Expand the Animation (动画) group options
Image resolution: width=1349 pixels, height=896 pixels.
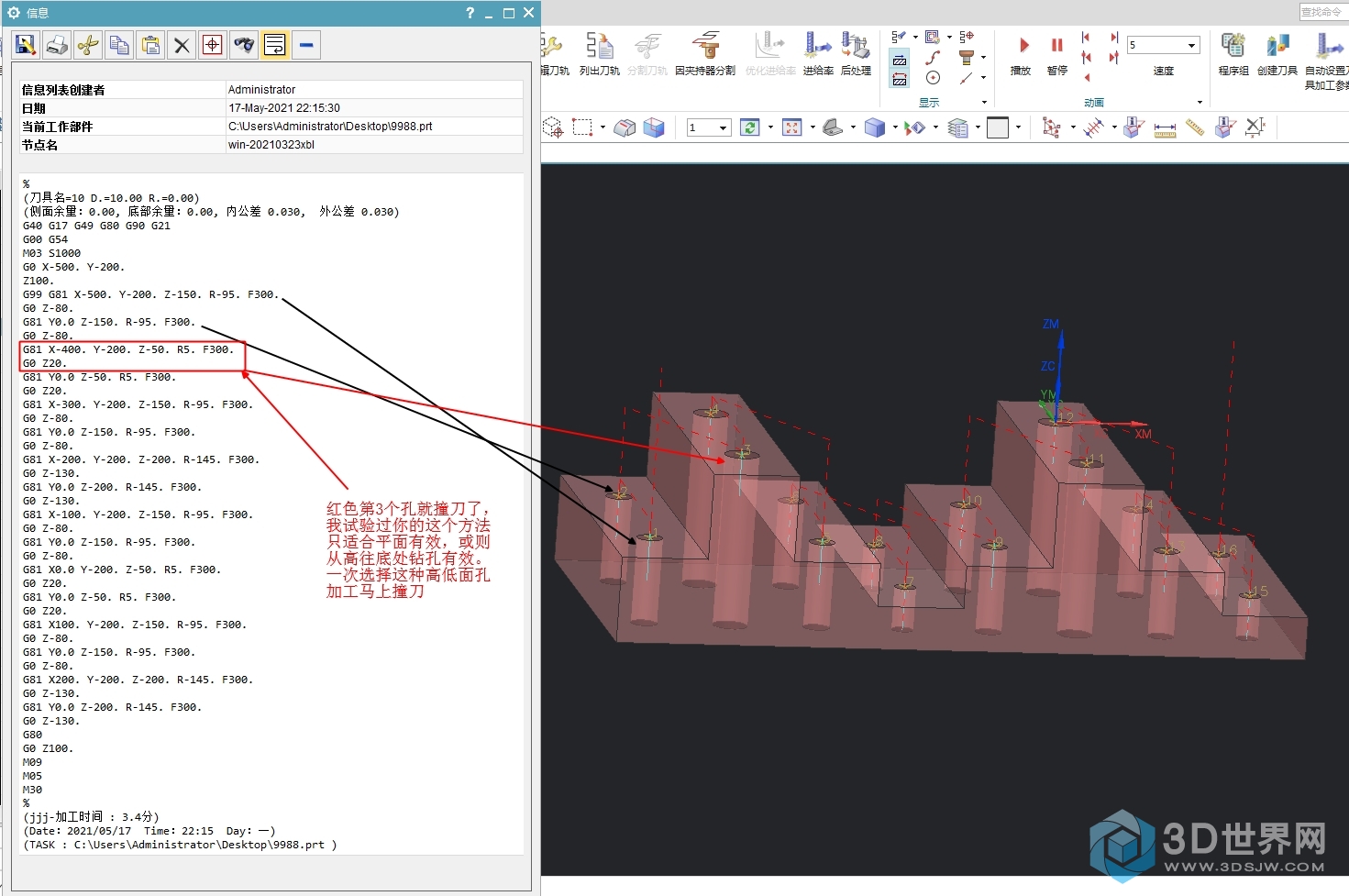pos(1200,102)
